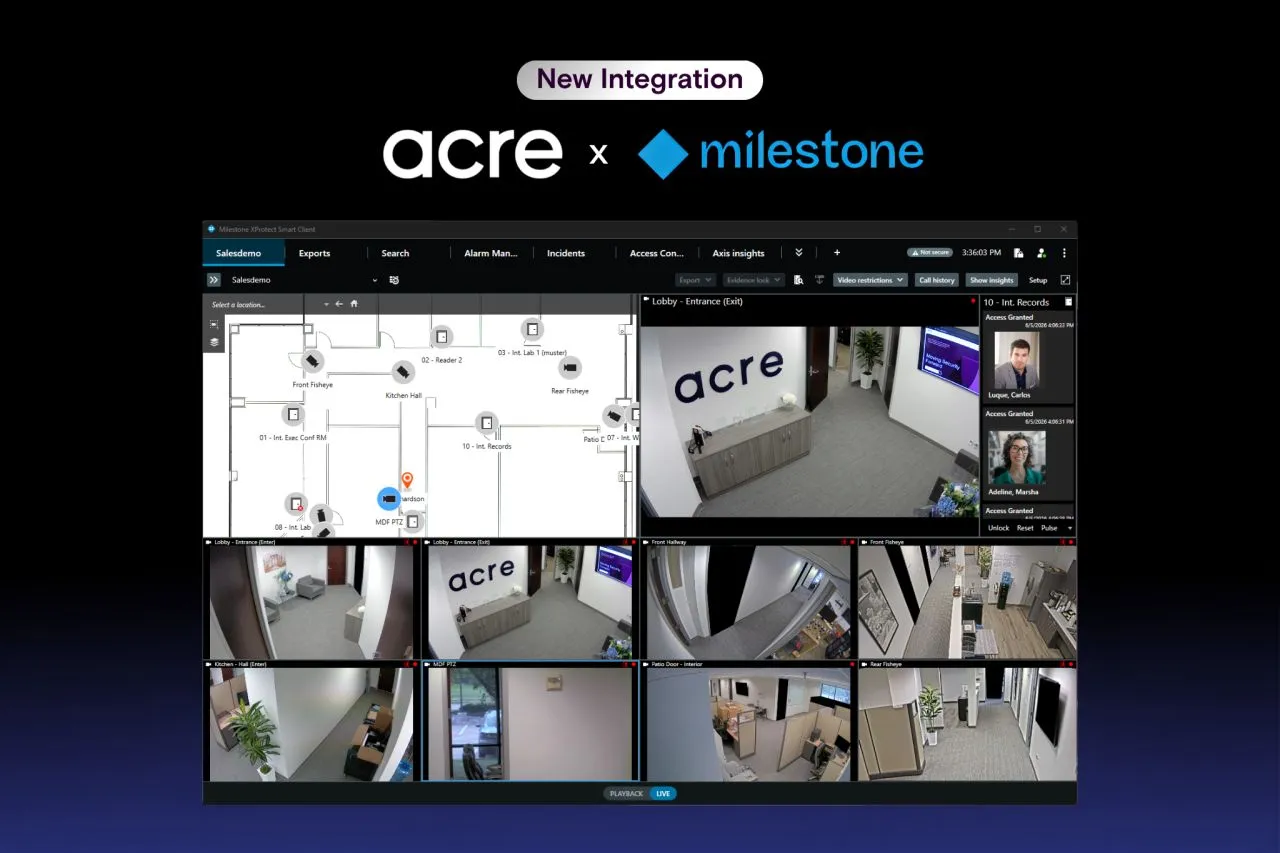This screenshot has width=1280, height=853.
Task: Click the map home icon
Action: click(354, 303)
